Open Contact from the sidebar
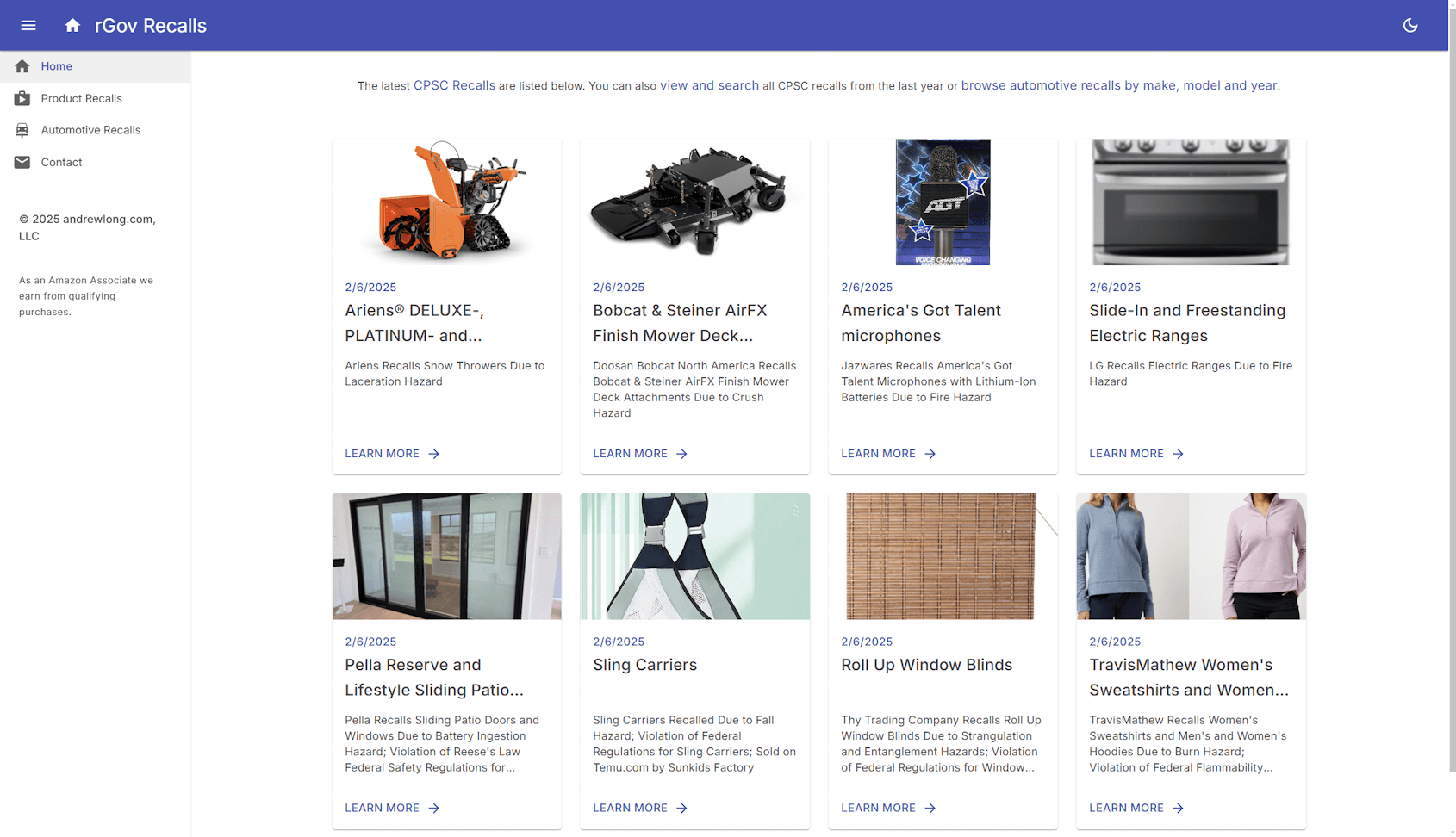This screenshot has height=837, width=1456. (61, 162)
